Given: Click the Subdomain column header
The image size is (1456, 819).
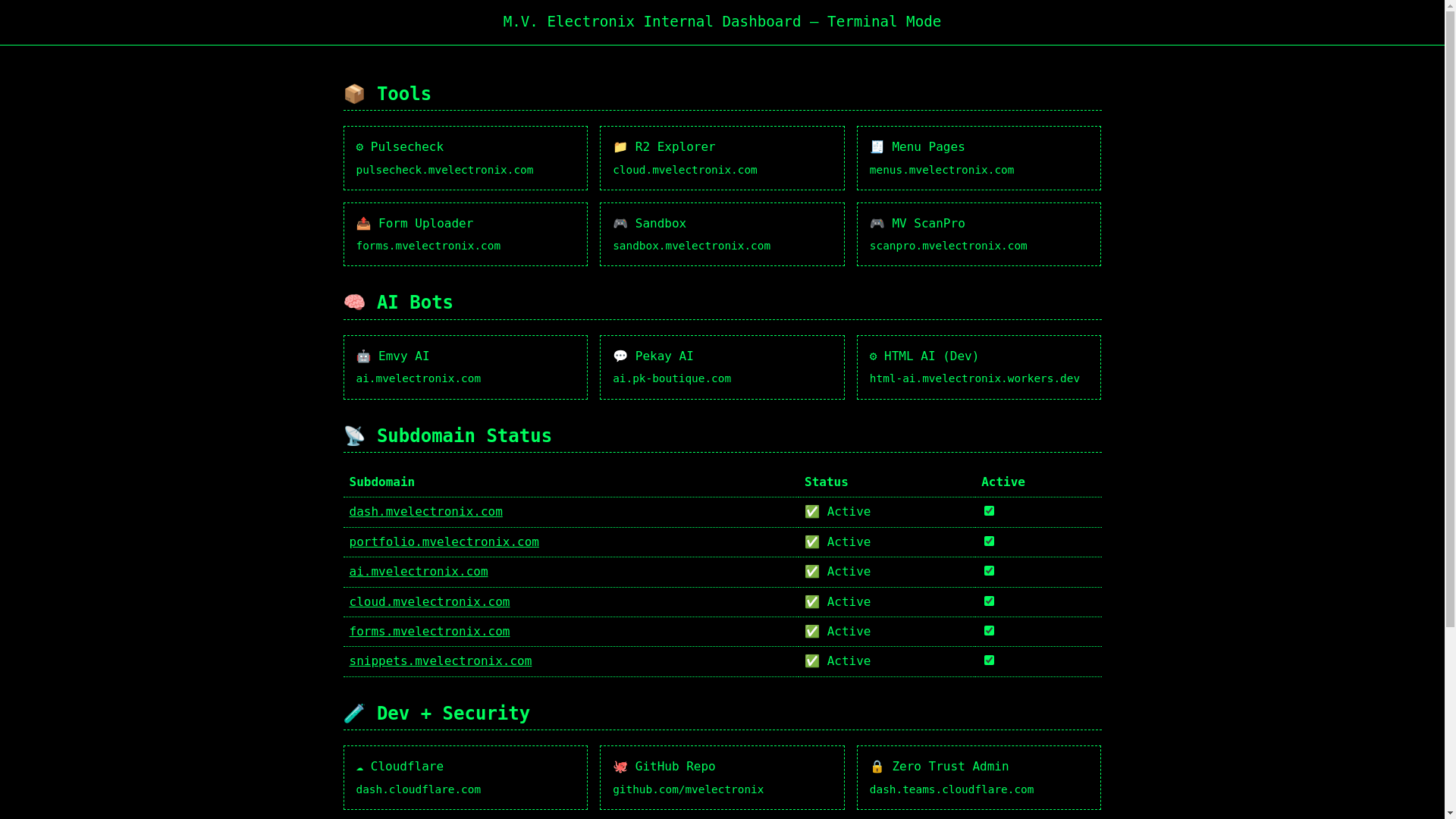Looking at the screenshot, I should tap(382, 482).
